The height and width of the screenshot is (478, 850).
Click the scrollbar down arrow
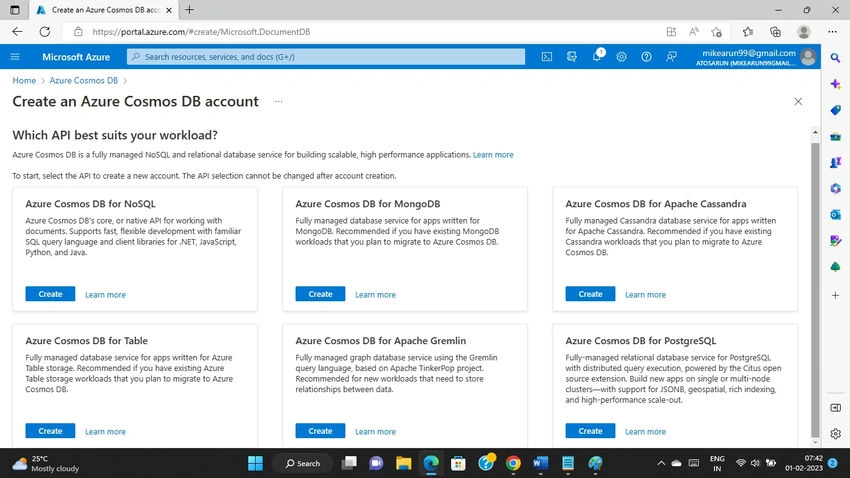[x=815, y=442]
